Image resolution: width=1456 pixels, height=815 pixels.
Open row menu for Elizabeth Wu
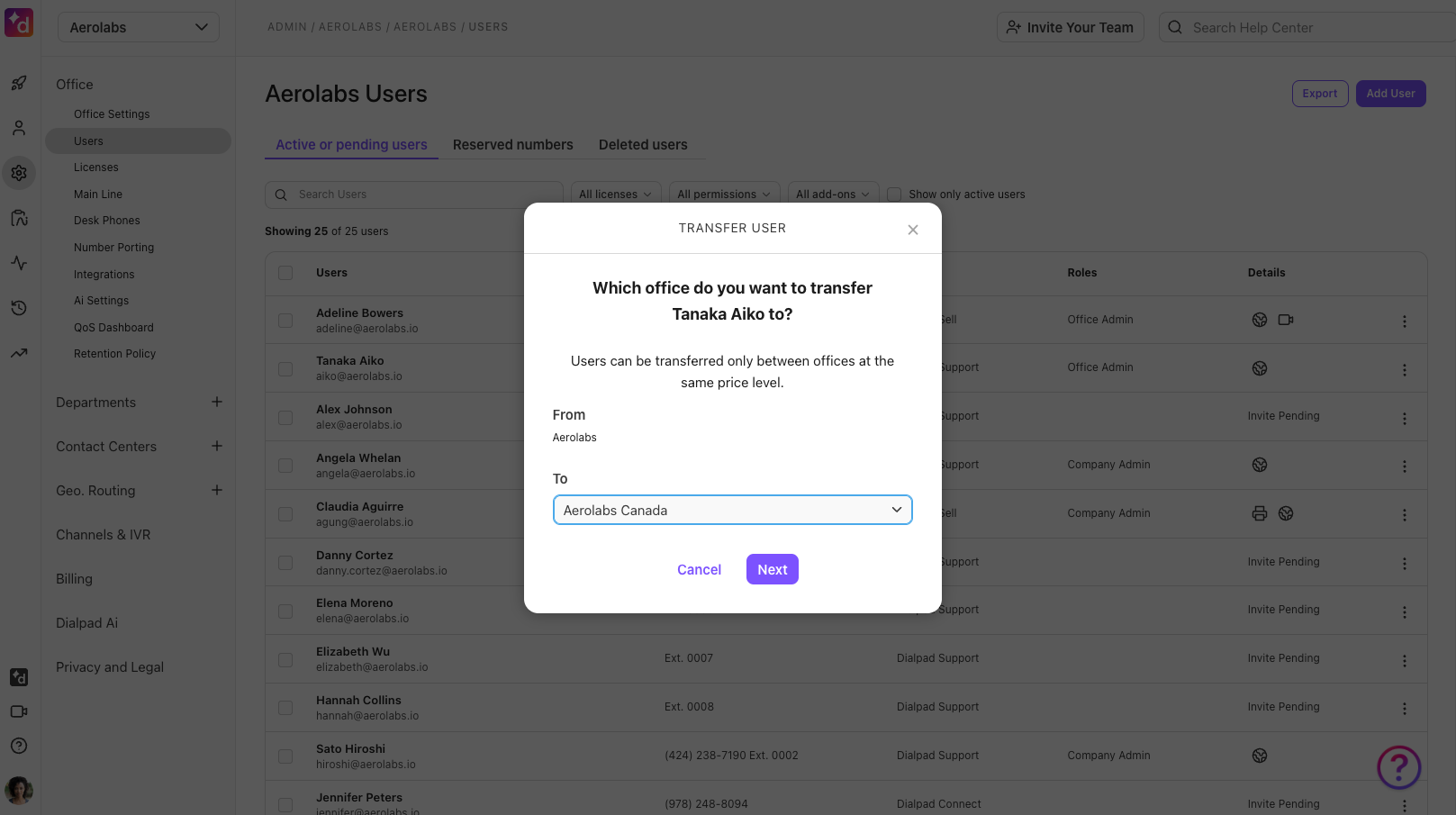(x=1404, y=661)
